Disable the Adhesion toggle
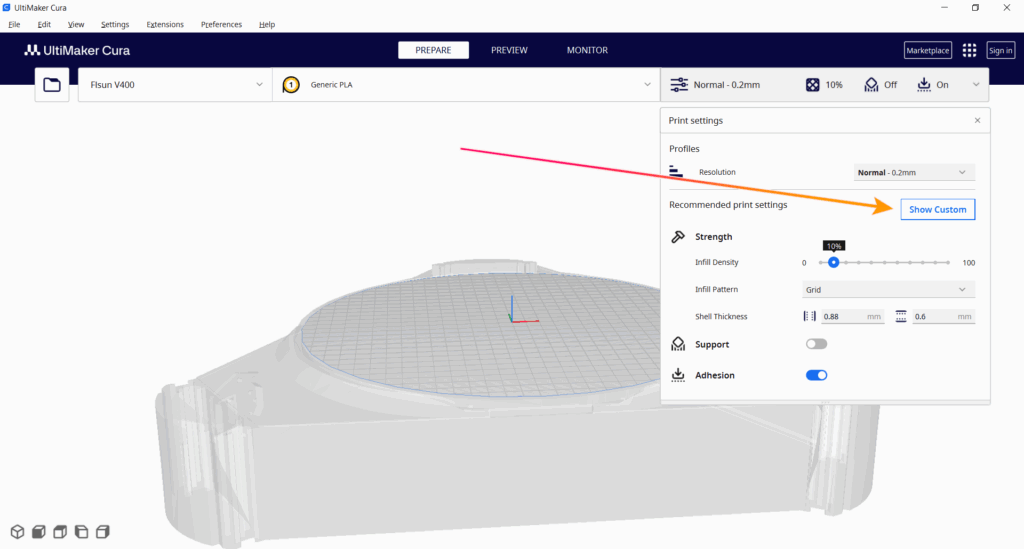Viewport: 1024px width, 549px height. [x=816, y=375]
